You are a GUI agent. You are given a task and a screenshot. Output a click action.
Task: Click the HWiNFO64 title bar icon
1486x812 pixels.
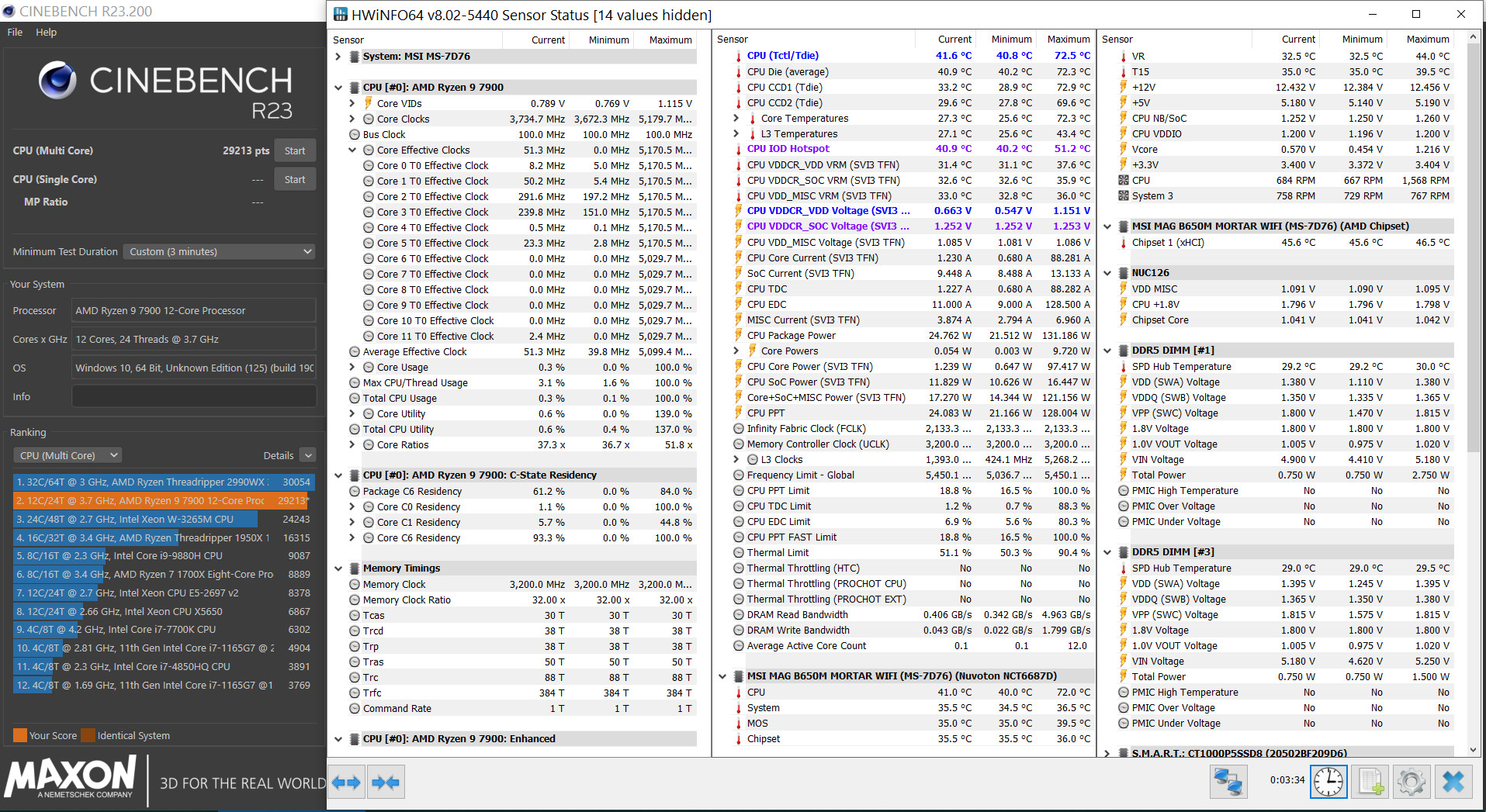coord(340,14)
